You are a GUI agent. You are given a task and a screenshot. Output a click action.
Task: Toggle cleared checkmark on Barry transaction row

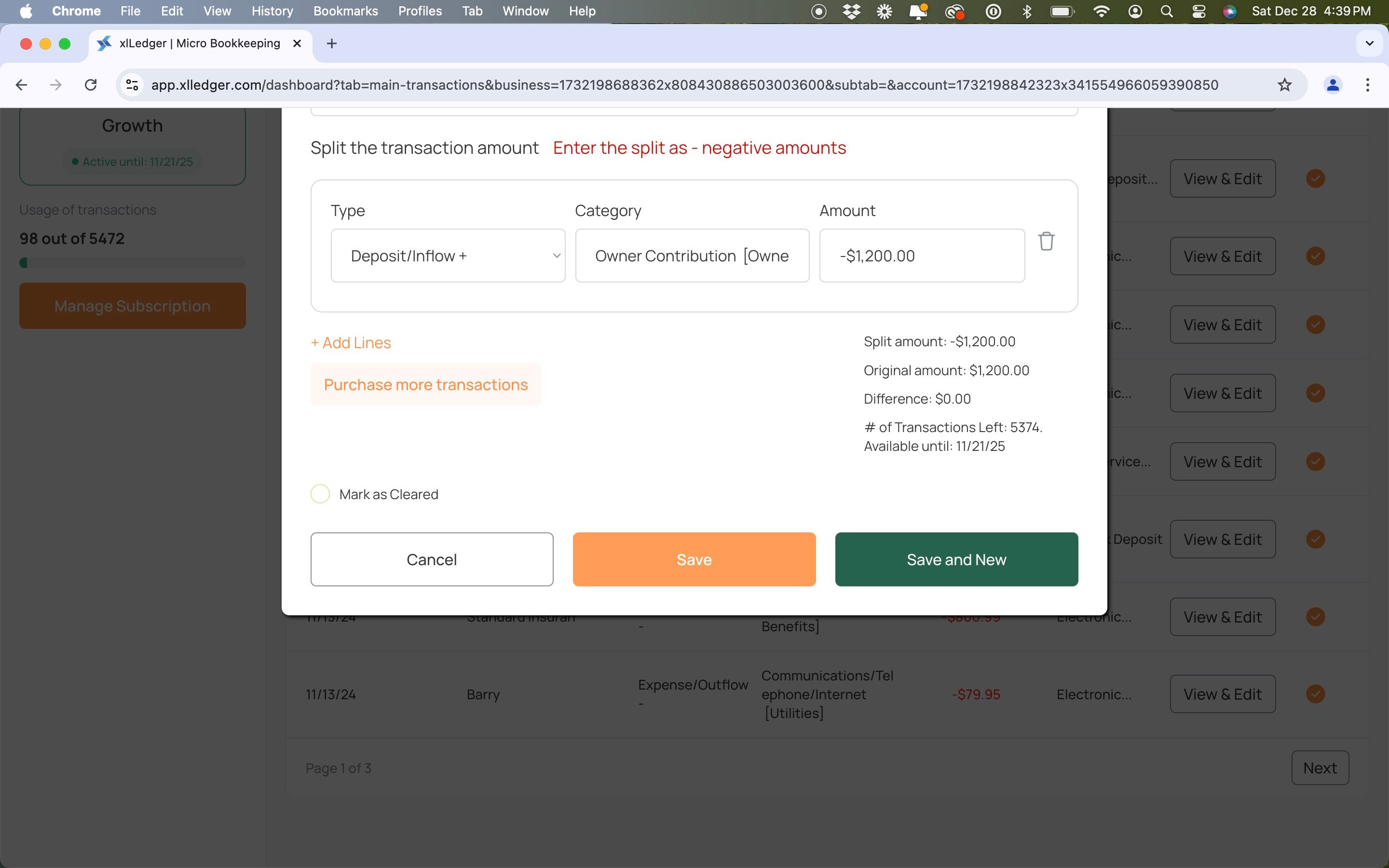(1315, 694)
